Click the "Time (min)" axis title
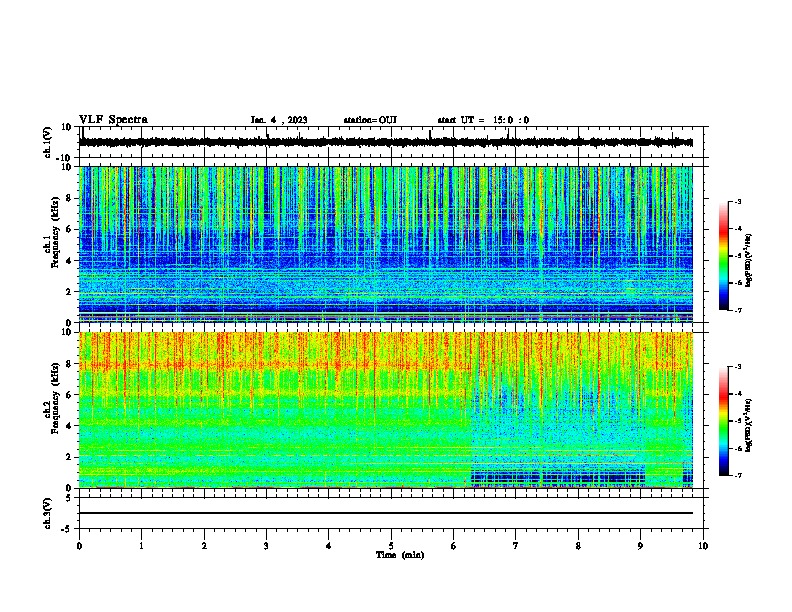 (x=400, y=555)
